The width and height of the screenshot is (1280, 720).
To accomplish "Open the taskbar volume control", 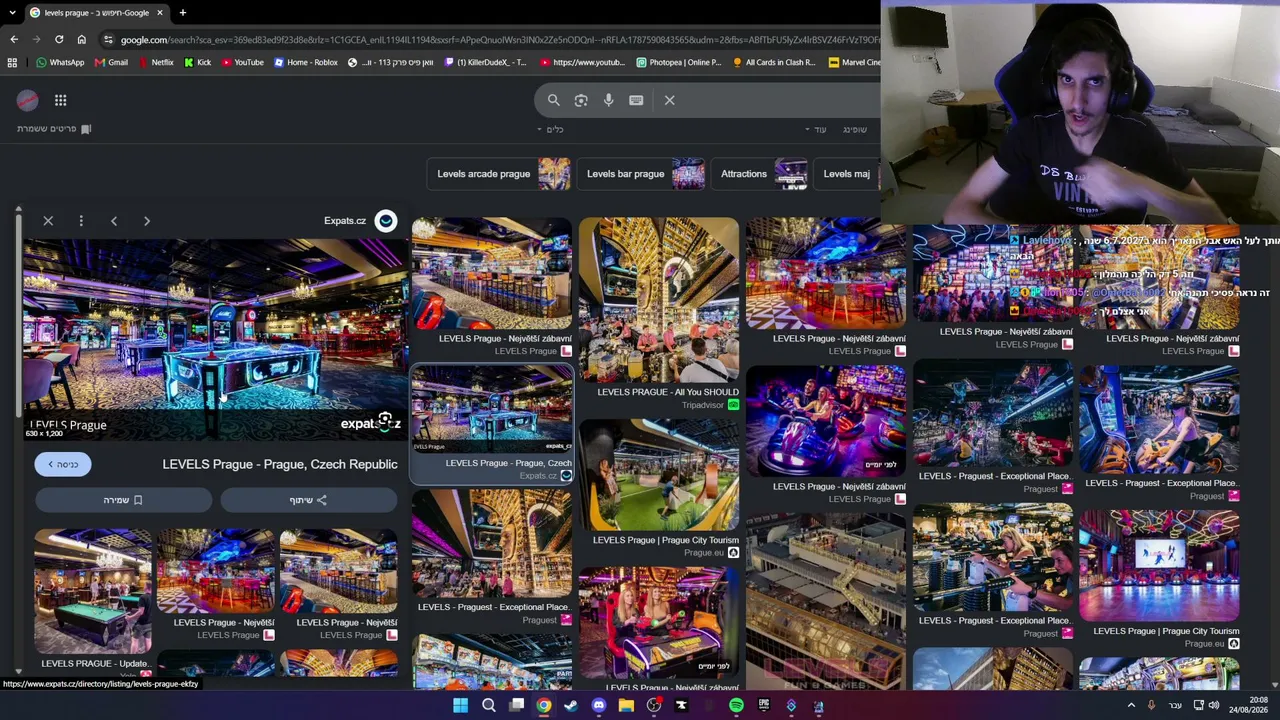I will click(1214, 705).
